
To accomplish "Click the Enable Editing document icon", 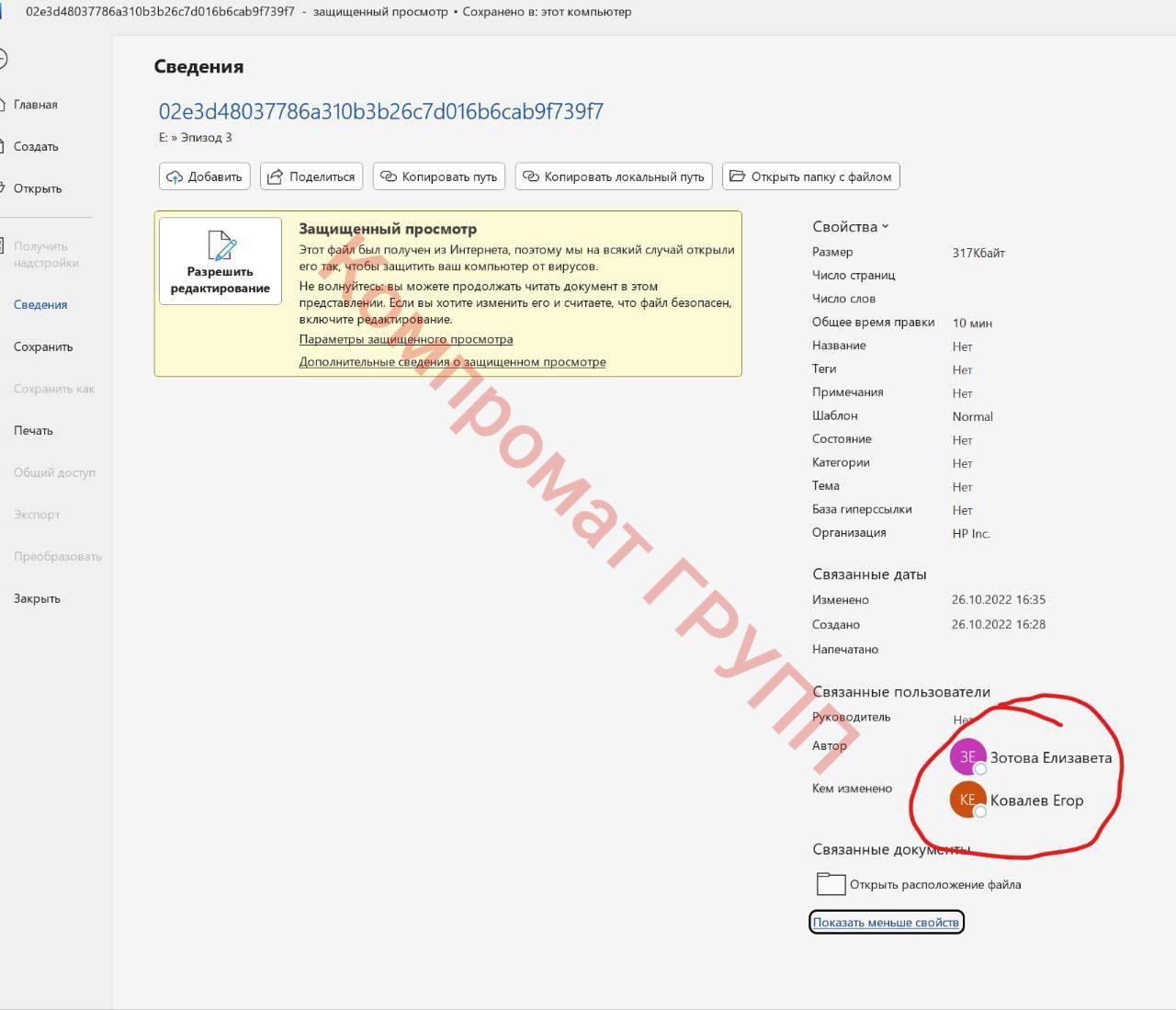I will click(x=220, y=246).
